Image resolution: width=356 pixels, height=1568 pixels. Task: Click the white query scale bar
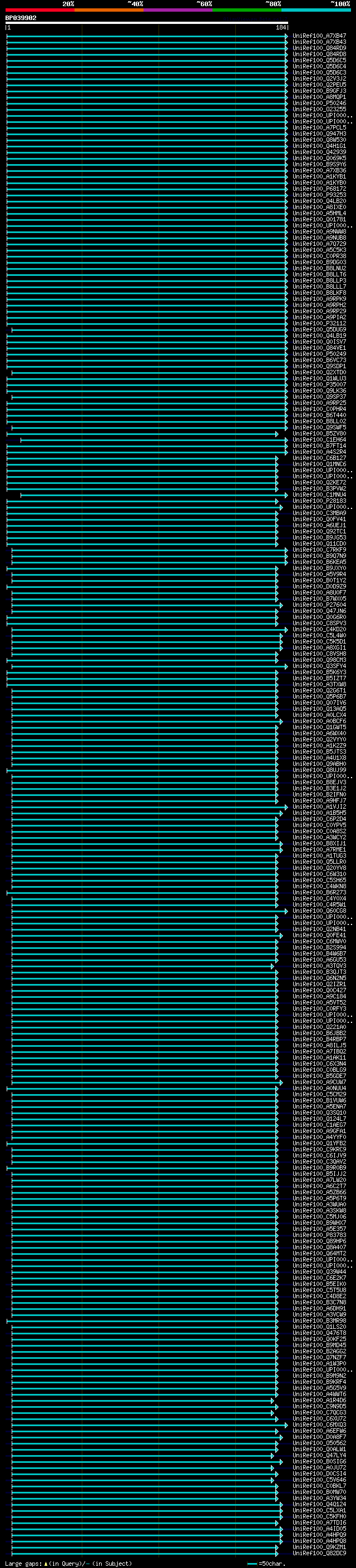pyautogui.click(x=147, y=23)
